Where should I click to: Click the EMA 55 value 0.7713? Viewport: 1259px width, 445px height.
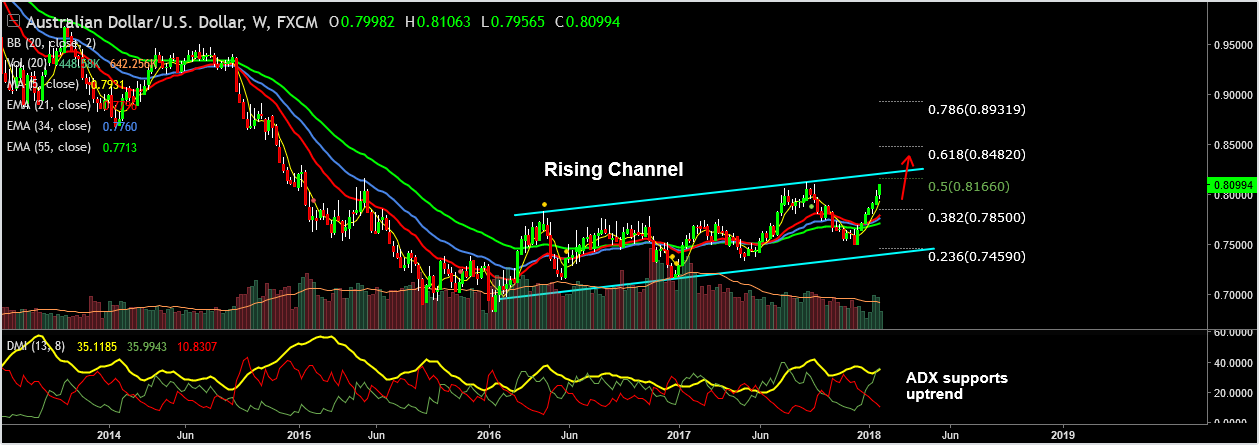coord(120,147)
